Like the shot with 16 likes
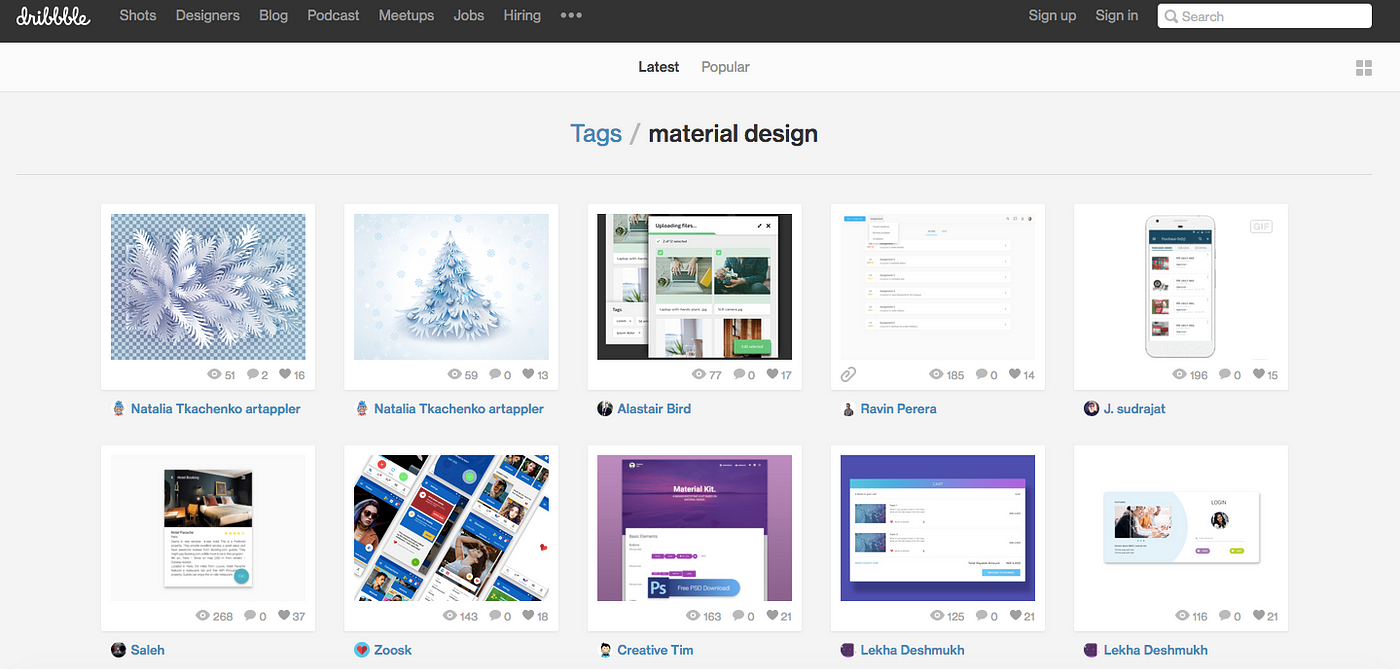Viewport: 1400px width, 669px height. (285, 375)
